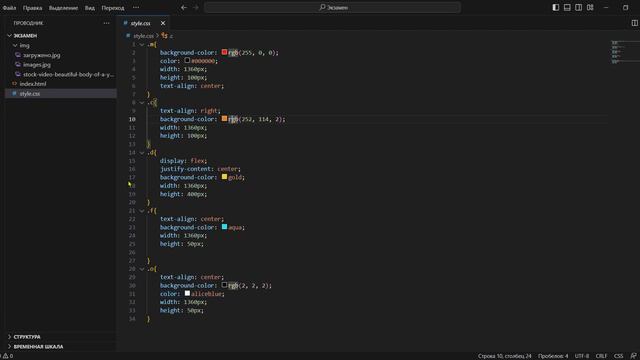The height and width of the screenshot is (360, 640).
Task: Click the ПРОВОДНИК panel title
Action: coord(28,23)
